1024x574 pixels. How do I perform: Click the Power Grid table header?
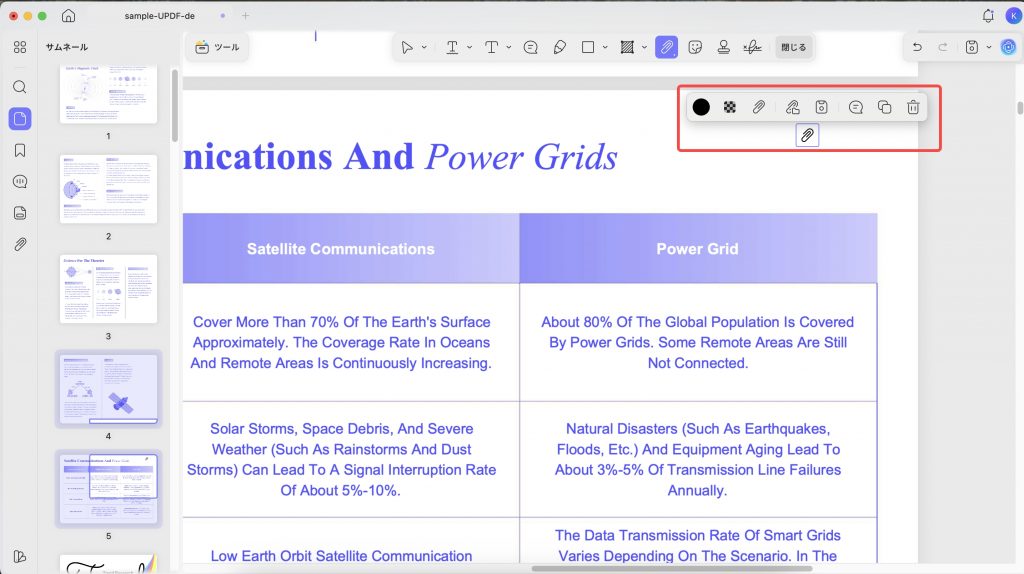pyautogui.click(x=697, y=249)
